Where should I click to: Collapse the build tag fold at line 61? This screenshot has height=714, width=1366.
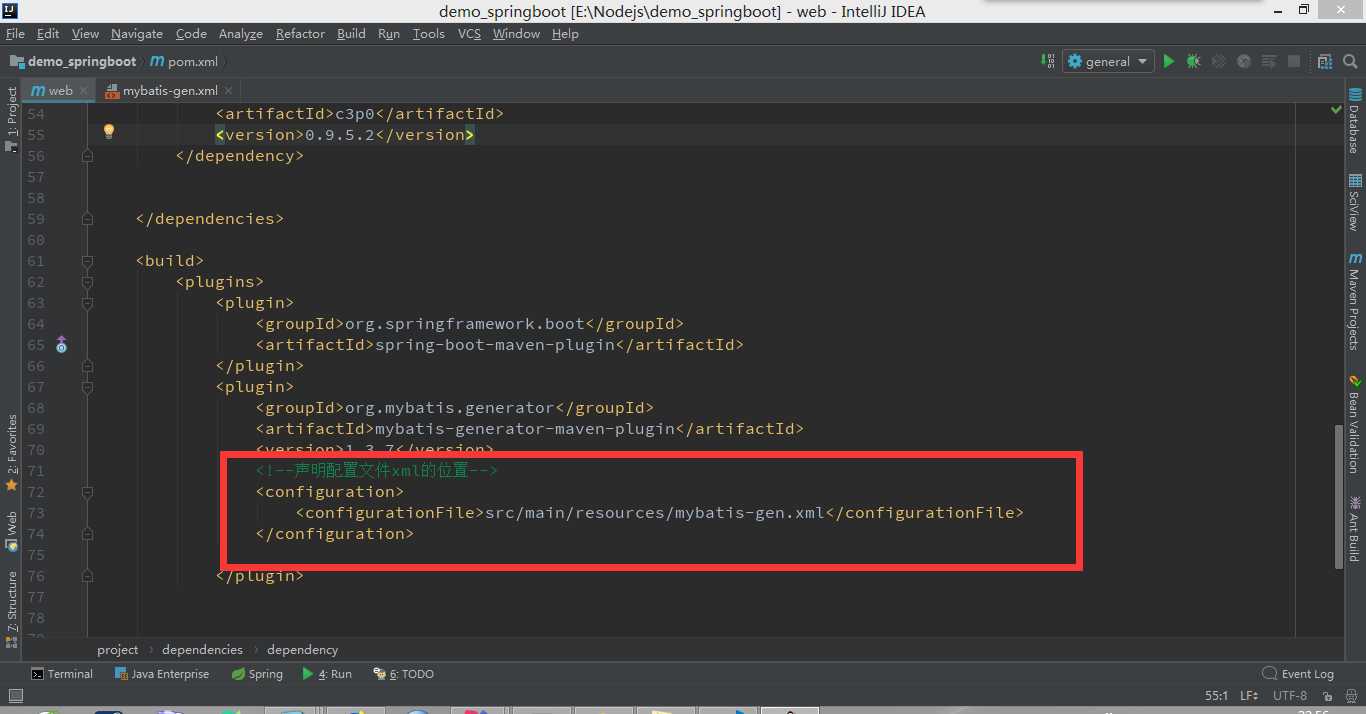(87, 261)
